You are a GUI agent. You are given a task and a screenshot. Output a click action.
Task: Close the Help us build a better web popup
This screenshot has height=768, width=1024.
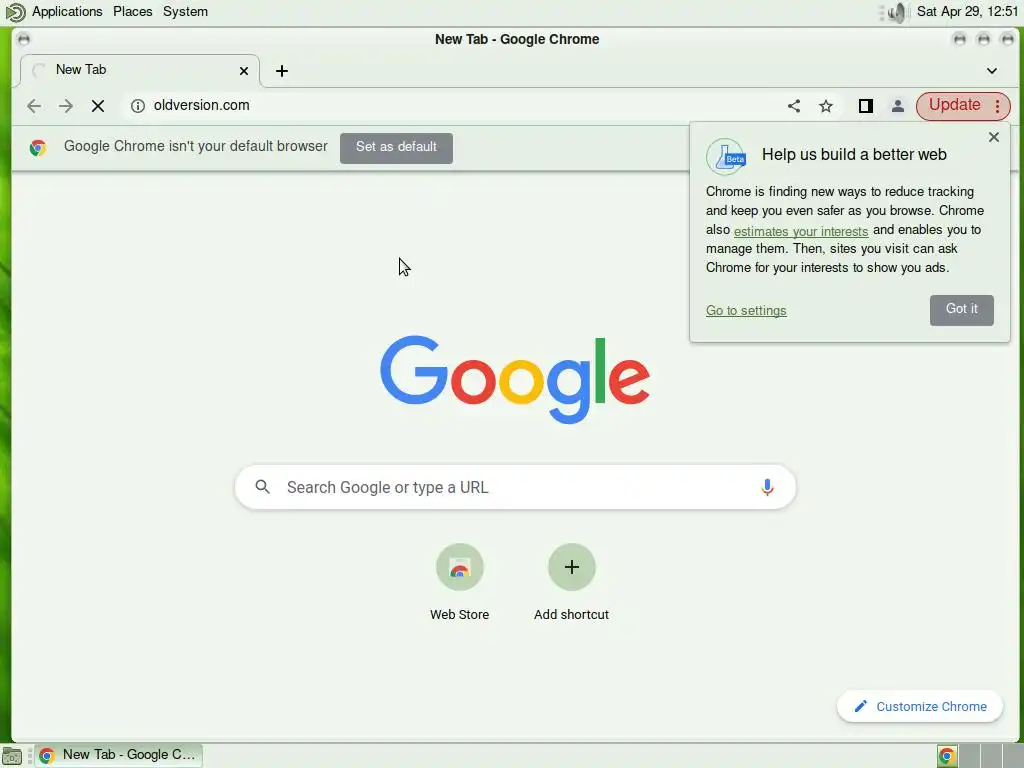pos(993,137)
